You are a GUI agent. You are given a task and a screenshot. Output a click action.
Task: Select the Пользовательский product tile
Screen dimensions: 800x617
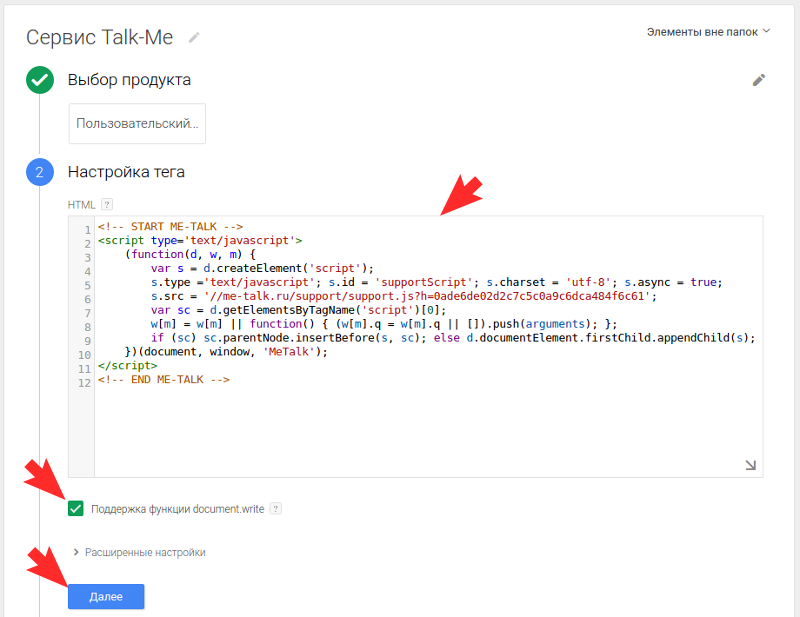tap(137, 124)
